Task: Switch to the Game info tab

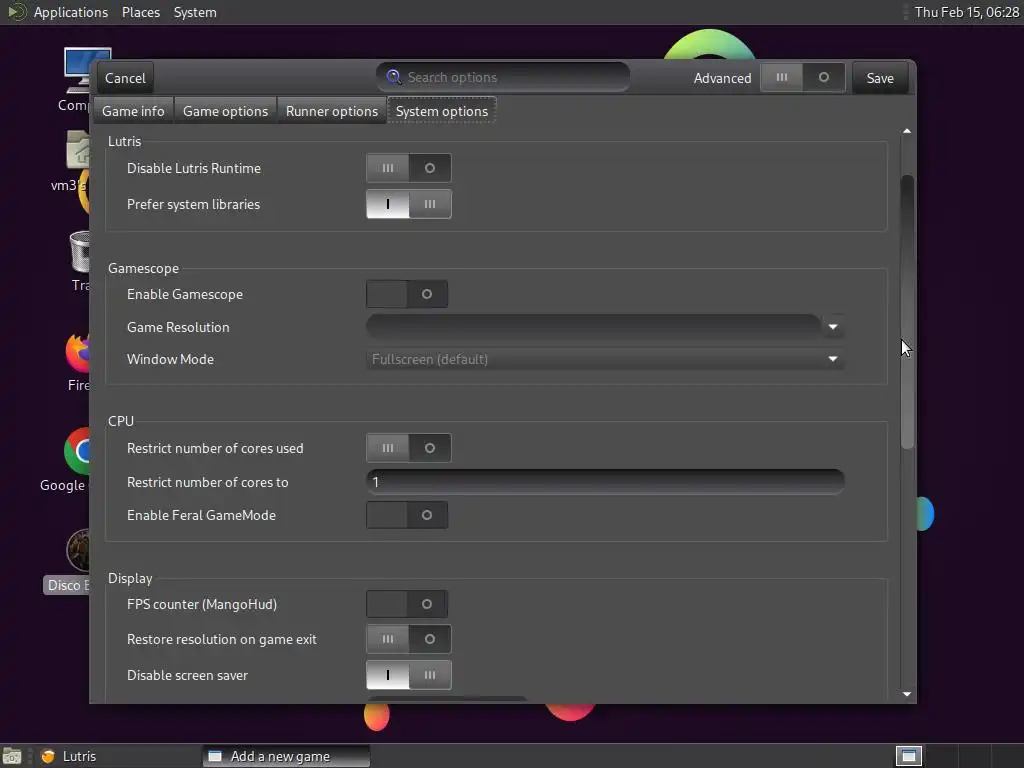Action: coord(133,111)
